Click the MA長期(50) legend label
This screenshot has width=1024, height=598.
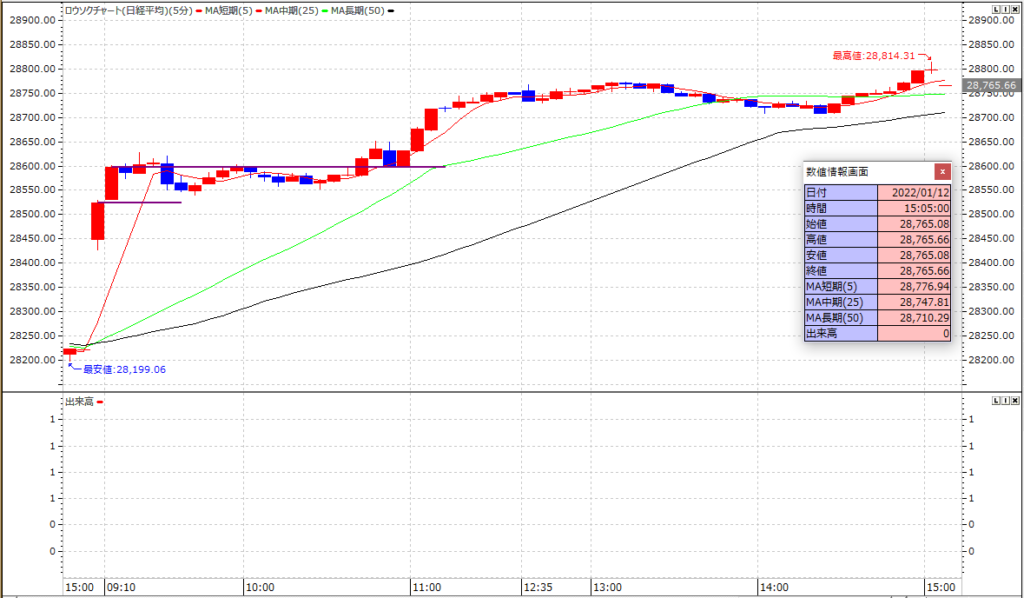click(x=358, y=9)
